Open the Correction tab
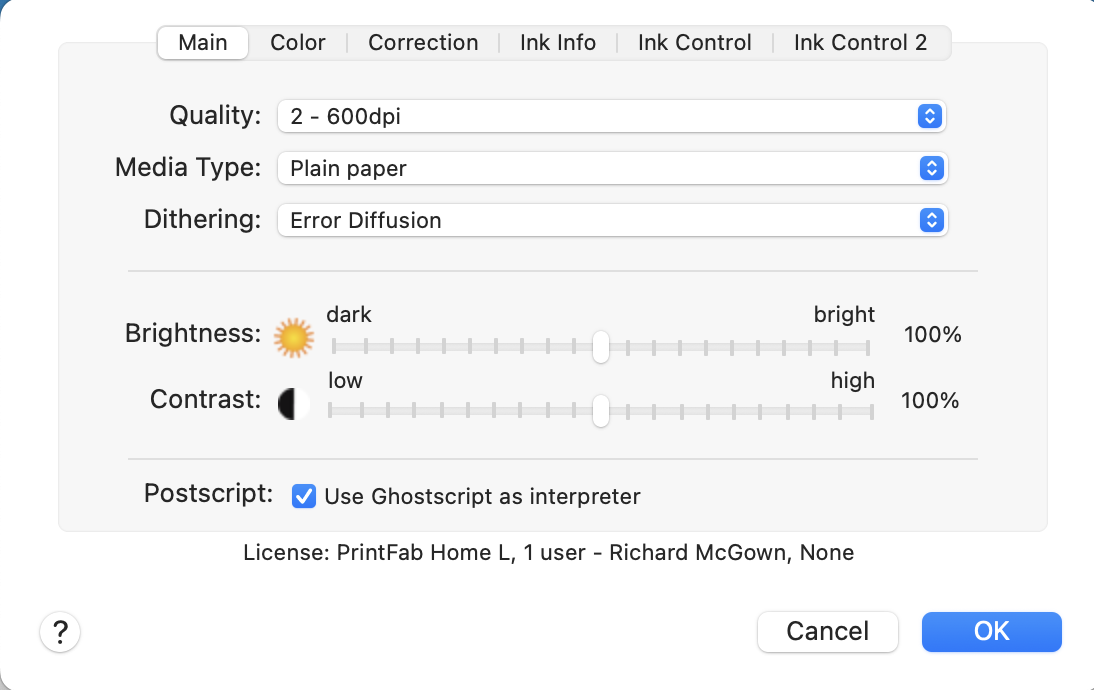Screen dimensions: 1094x690 click(x=423, y=43)
